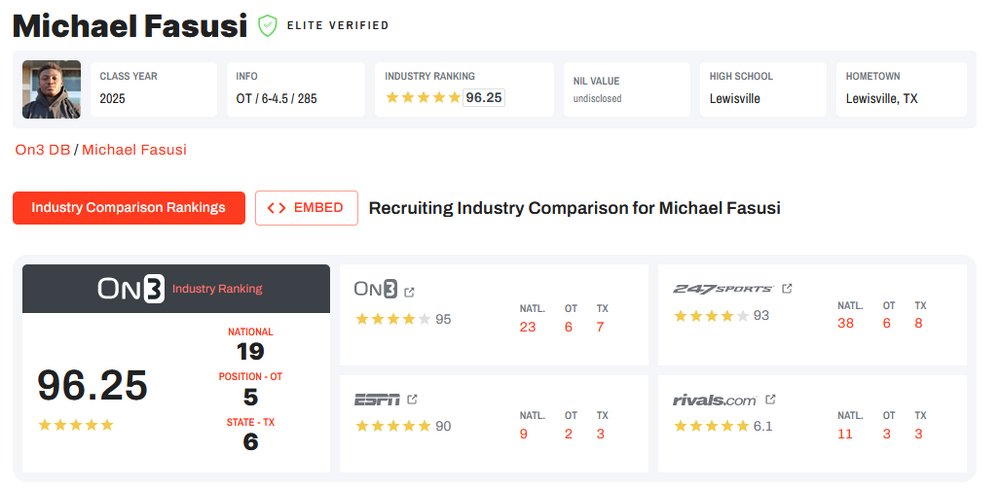Click the rivals.com logo
Viewport: 1000px width, 488px height.
pos(714,400)
